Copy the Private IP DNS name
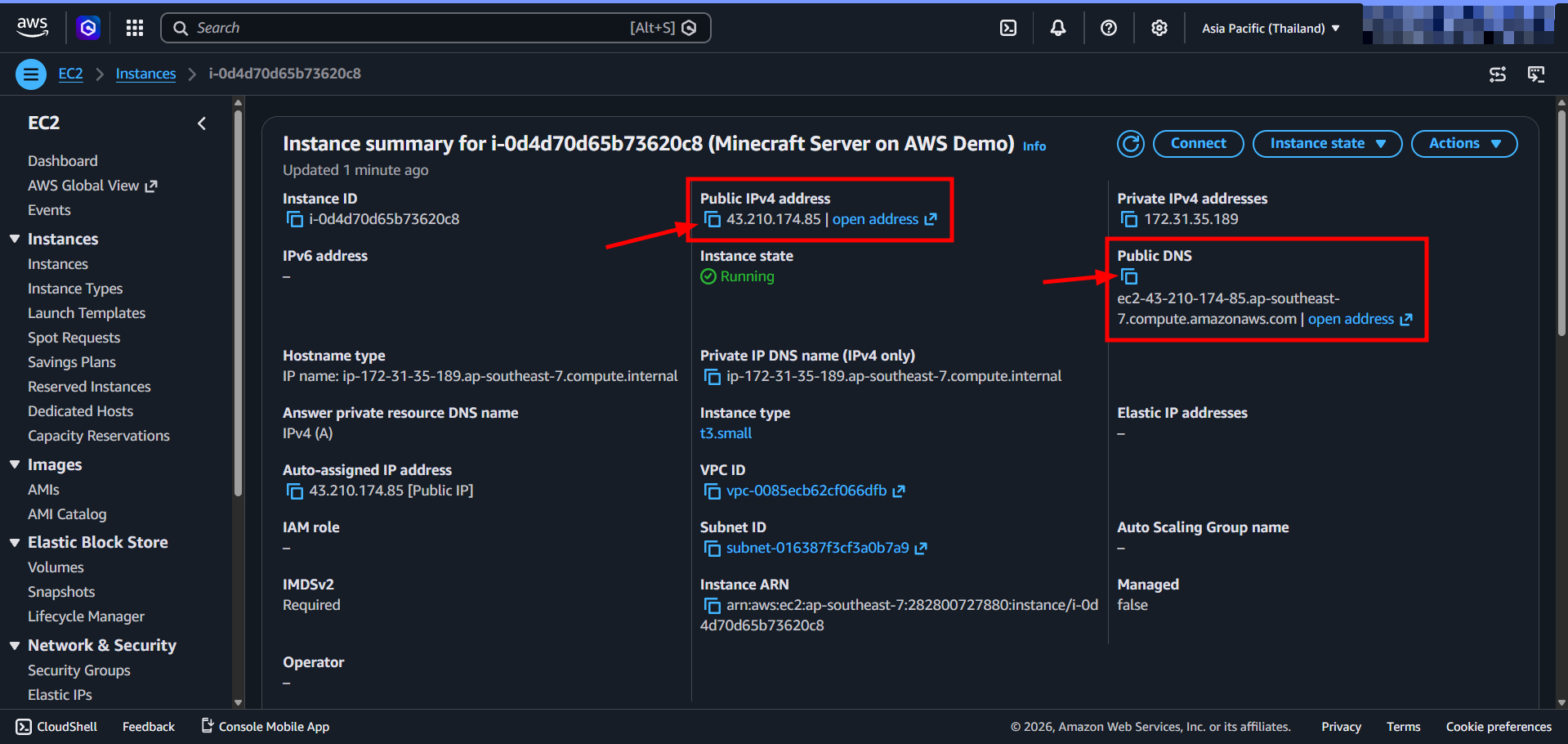This screenshot has width=1568, height=744. [713, 376]
